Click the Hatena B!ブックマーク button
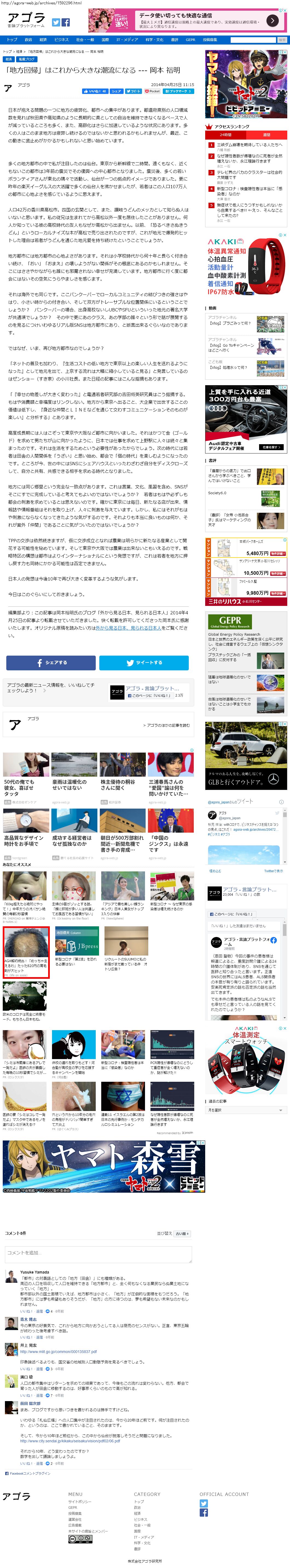290x1568 pixels. click(x=178, y=91)
